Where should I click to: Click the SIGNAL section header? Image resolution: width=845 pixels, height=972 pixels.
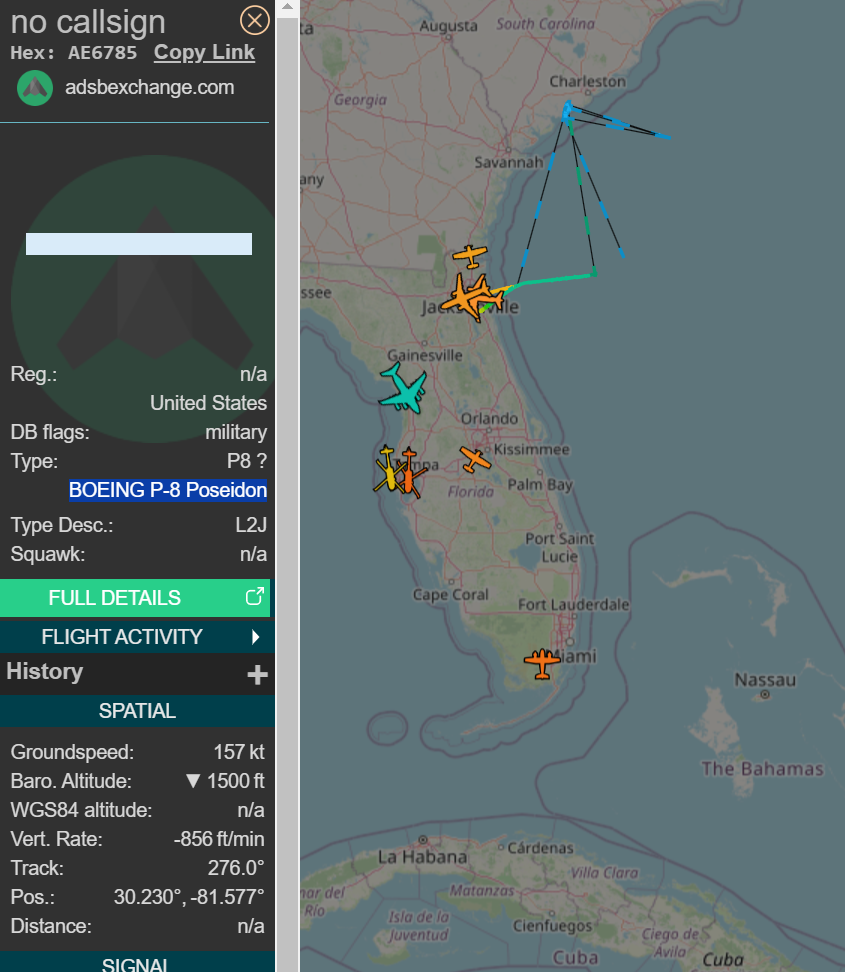coord(137,963)
